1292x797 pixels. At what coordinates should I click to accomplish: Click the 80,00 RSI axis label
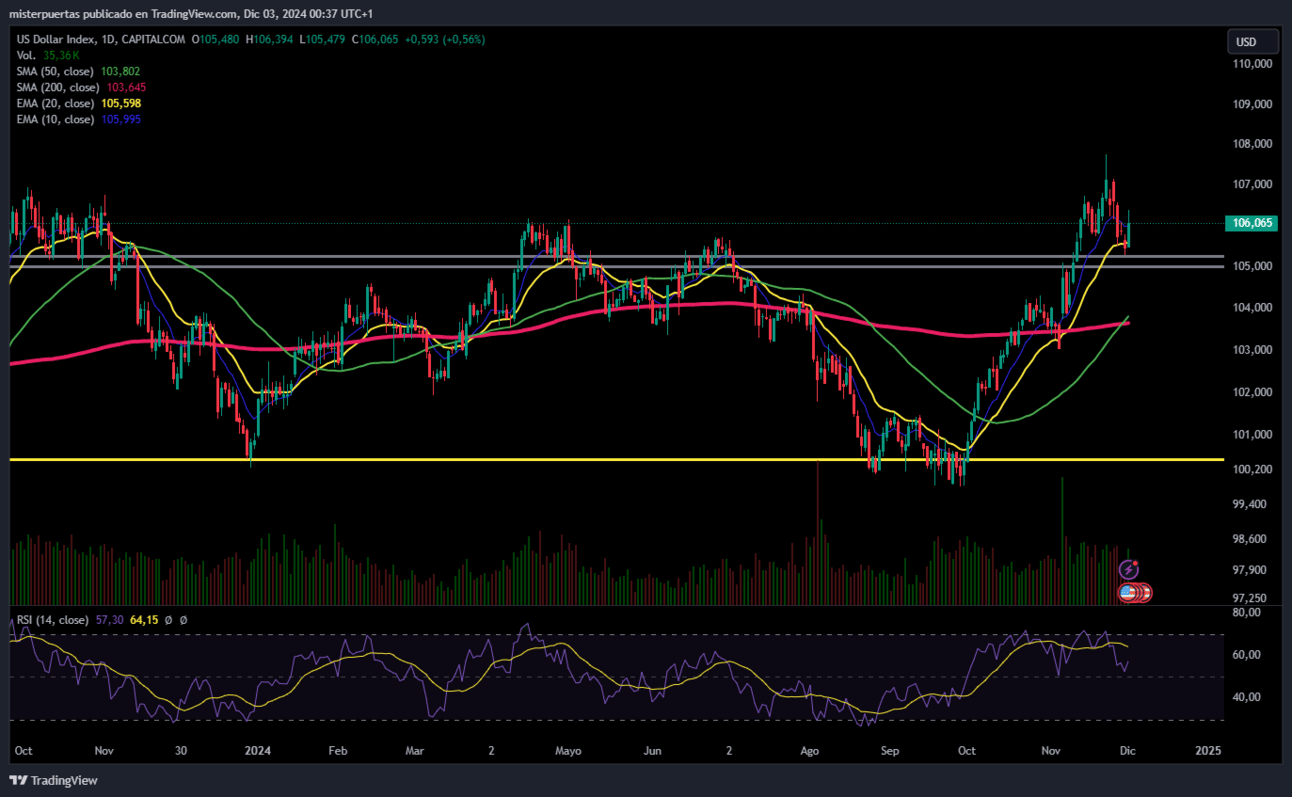tap(1245, 613)
